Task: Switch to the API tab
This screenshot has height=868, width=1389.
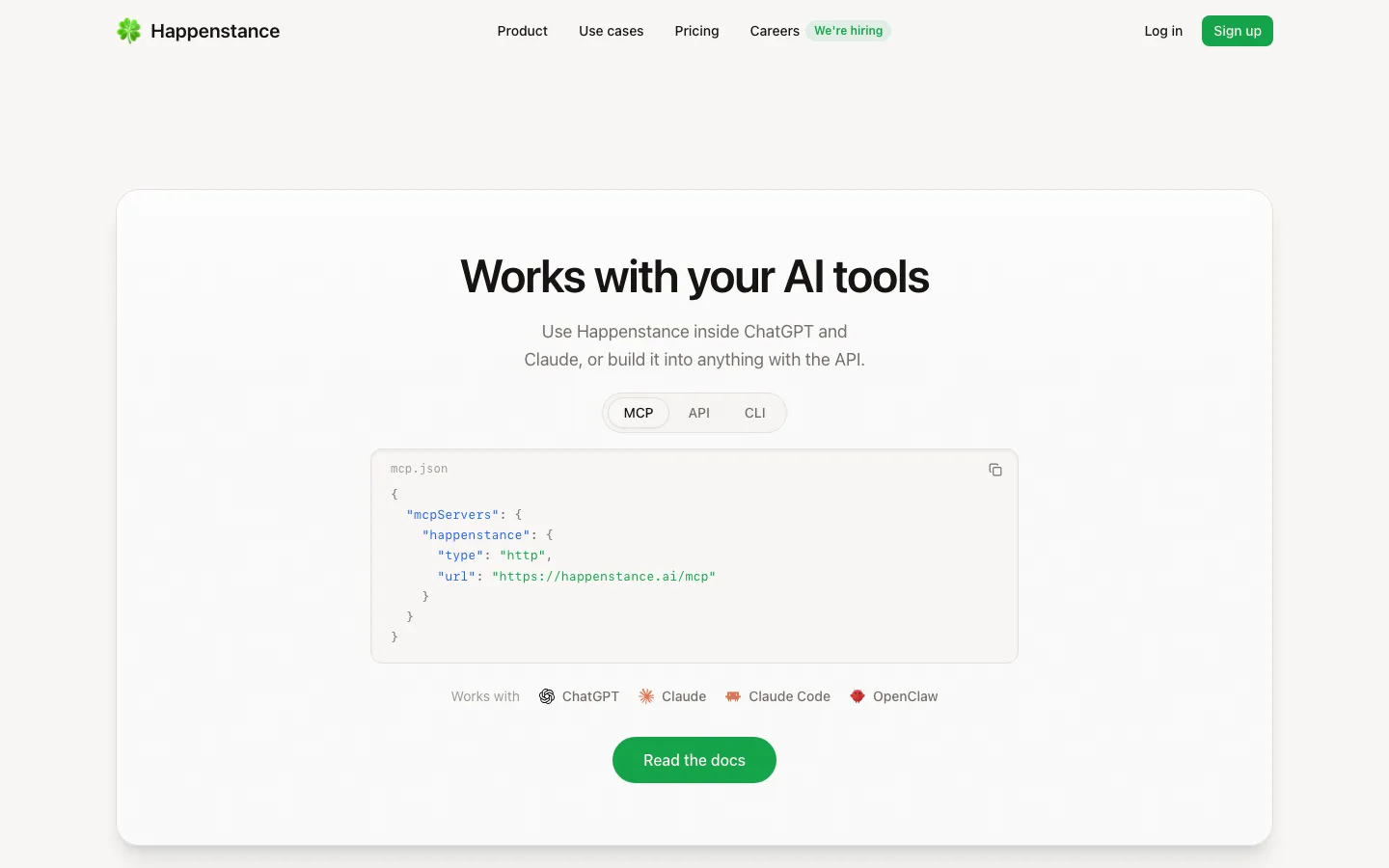Action: pyautogui.click(x=699, y=413)
